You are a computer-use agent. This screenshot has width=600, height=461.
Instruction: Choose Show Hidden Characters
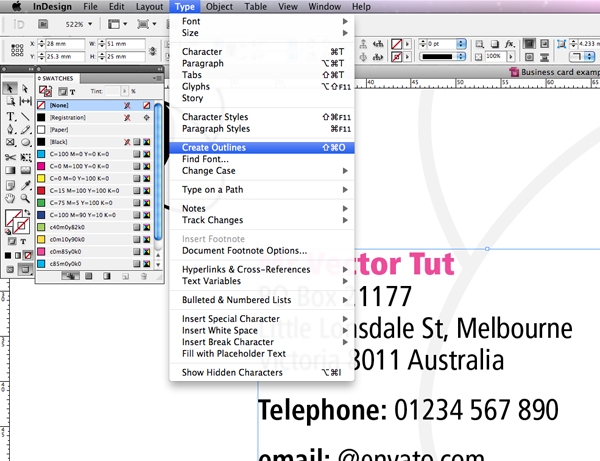[x=262, y=373]
